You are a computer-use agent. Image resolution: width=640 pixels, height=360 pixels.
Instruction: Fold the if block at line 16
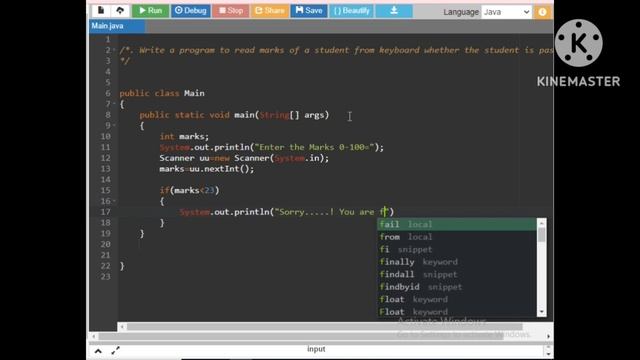(114, 201)
